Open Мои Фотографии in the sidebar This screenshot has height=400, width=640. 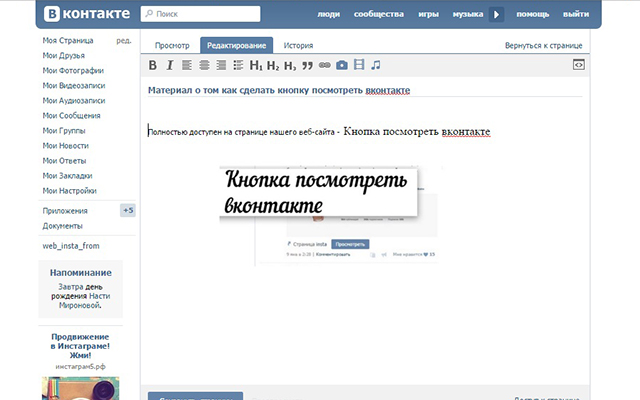(73, 71)
